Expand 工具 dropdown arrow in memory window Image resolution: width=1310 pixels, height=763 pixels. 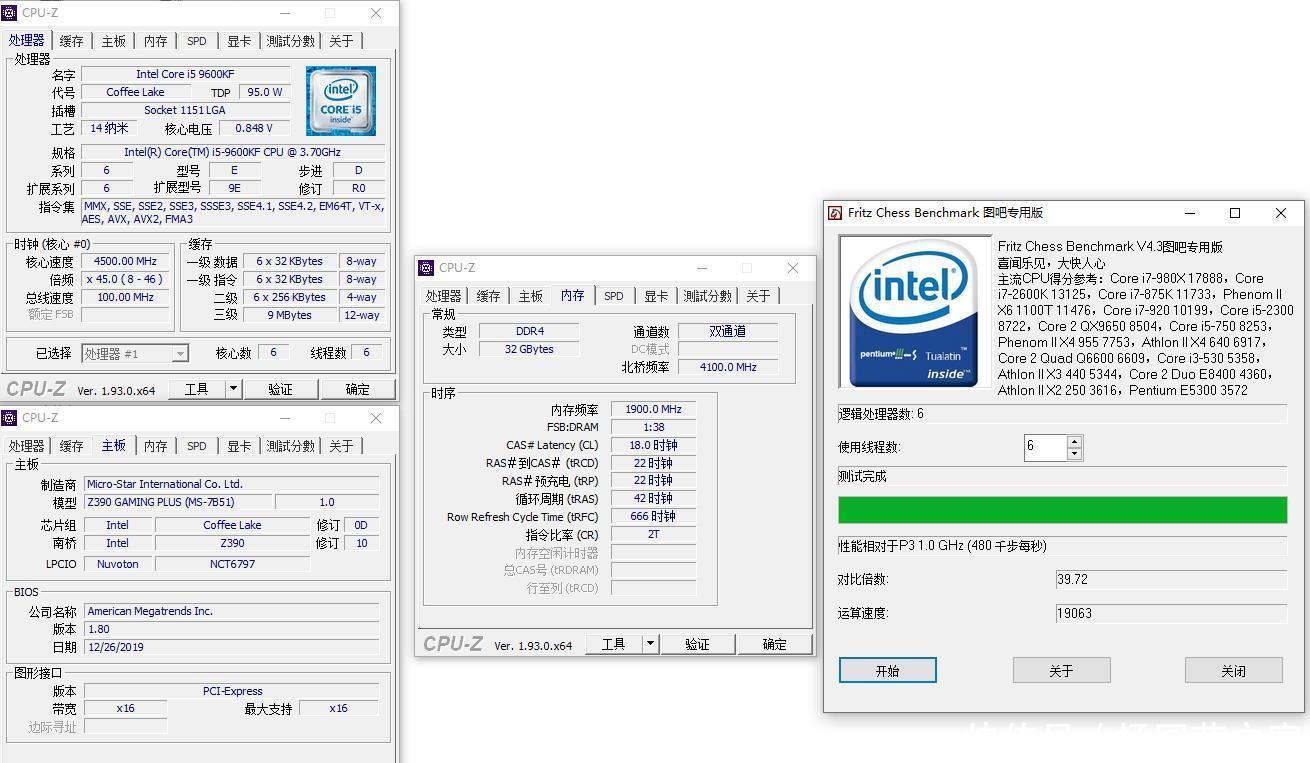pyautogui.click(x=650, y=644)
